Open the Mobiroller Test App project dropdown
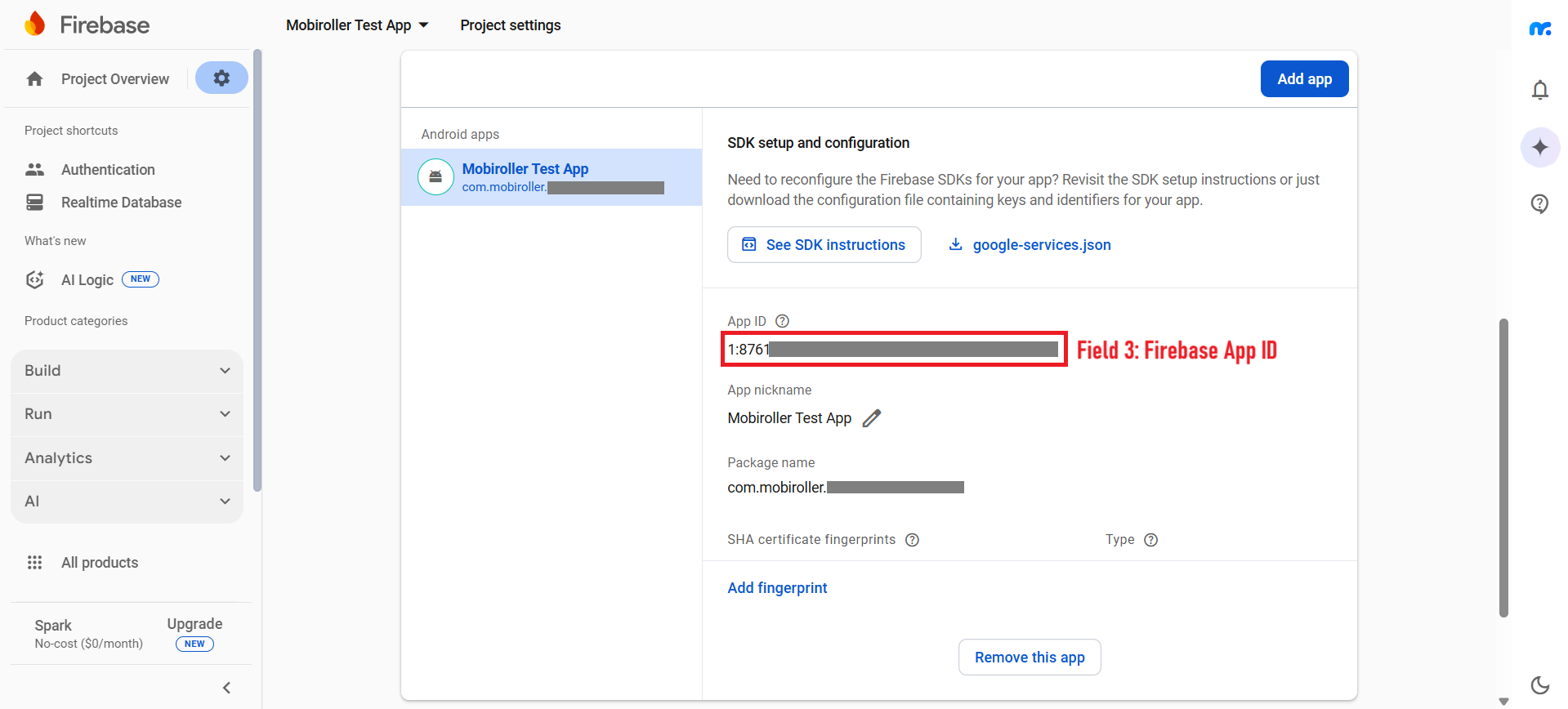The image size is (1568, 709). tap(357, 25)
